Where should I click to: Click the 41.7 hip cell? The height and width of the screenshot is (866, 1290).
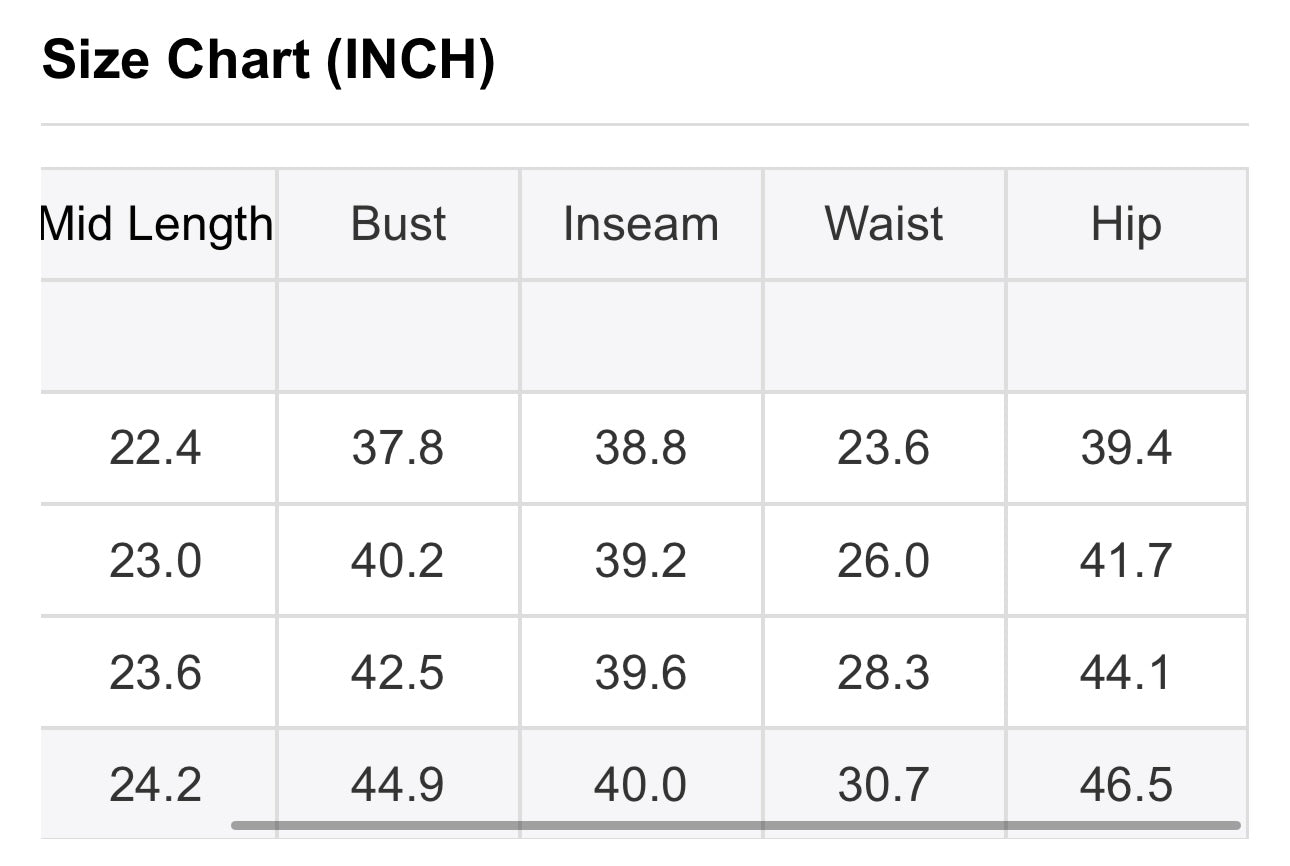pyautogui.click(x=1127, y=560)
